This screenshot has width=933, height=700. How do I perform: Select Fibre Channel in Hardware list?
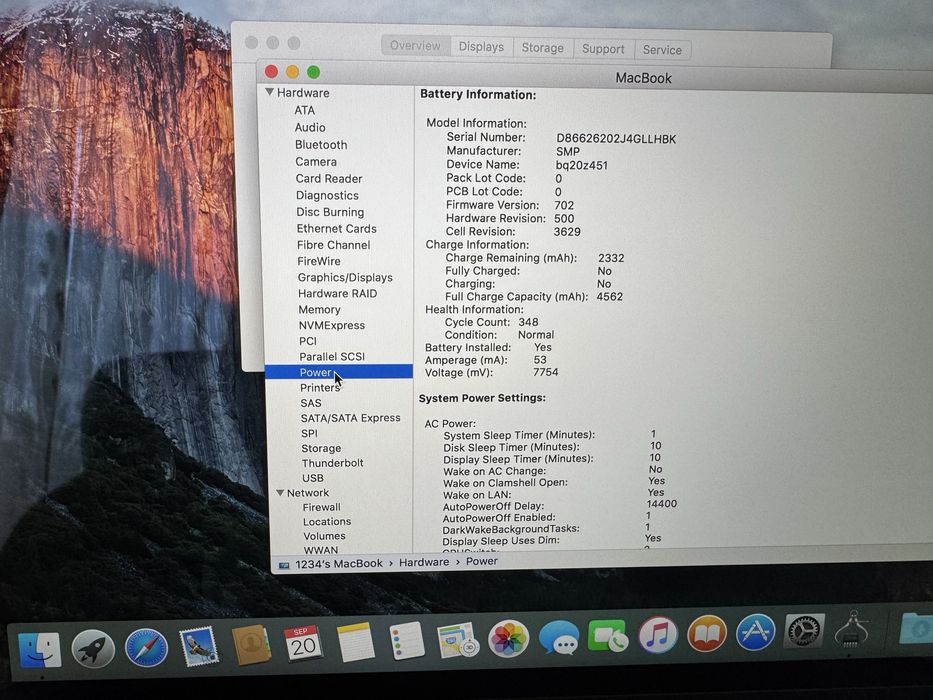[x=334, y=245]
